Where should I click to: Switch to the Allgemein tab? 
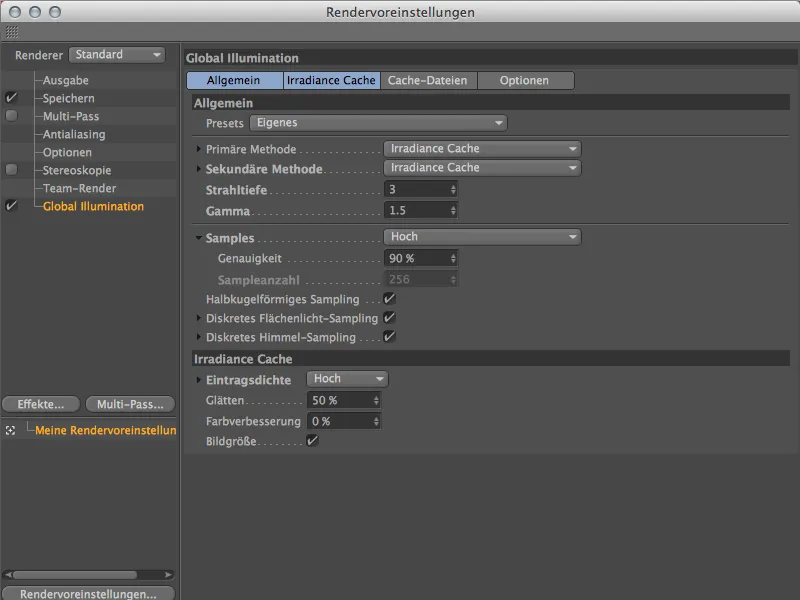235,81
